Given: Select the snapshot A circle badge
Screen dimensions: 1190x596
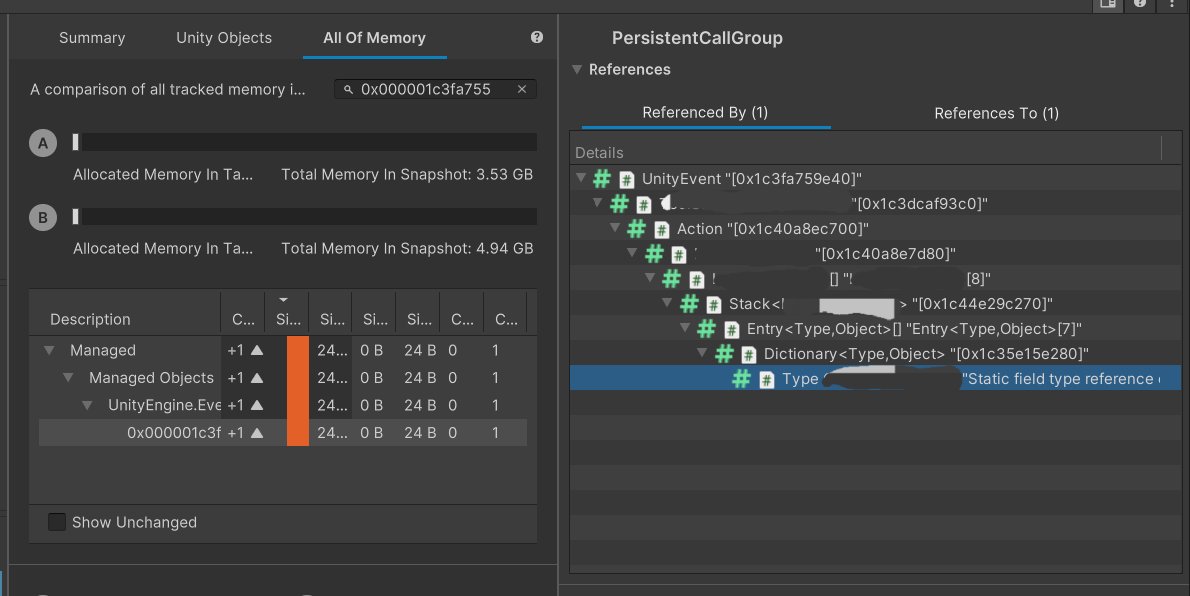Looking at the screenshot, I should (42, 142).
